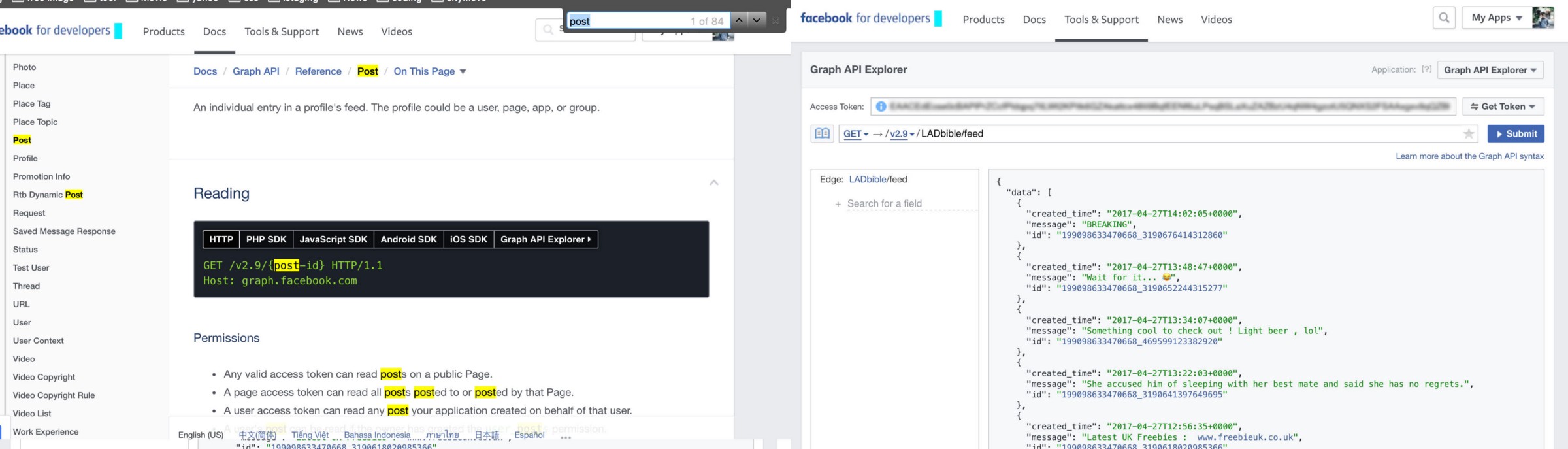Open the My Apps dropdown
This screenshot has height=449, width=1568.
(1497, 18)
